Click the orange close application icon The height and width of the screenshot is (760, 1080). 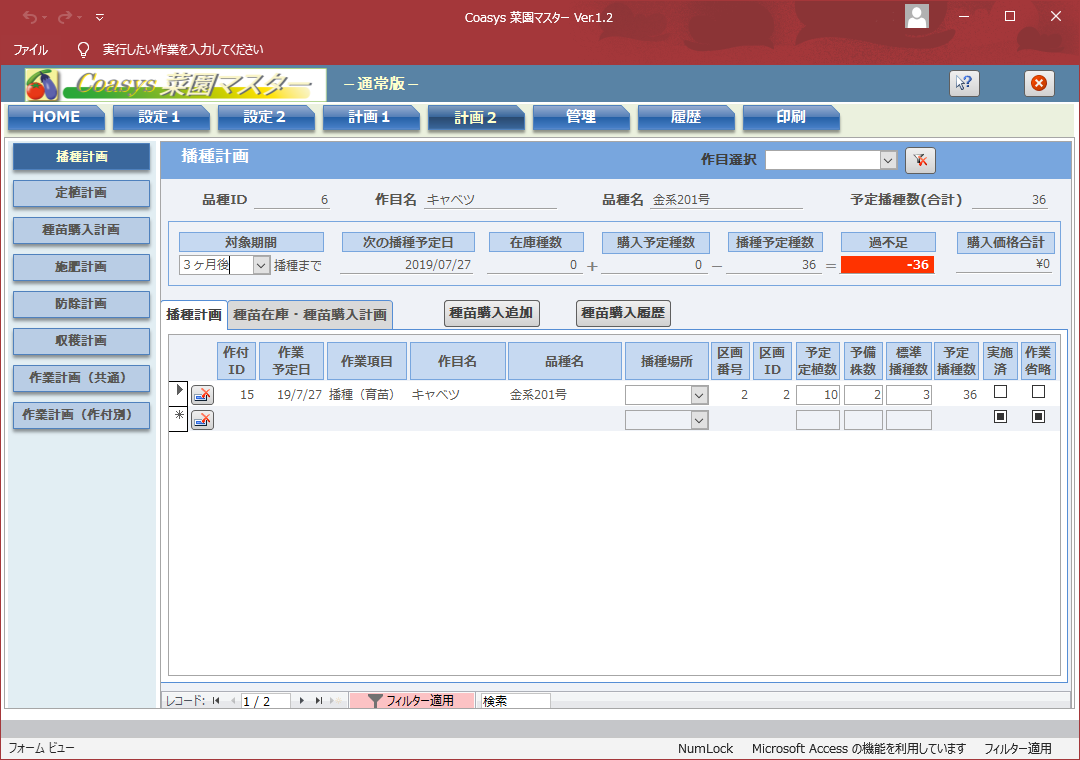(x=1039, y=84)
